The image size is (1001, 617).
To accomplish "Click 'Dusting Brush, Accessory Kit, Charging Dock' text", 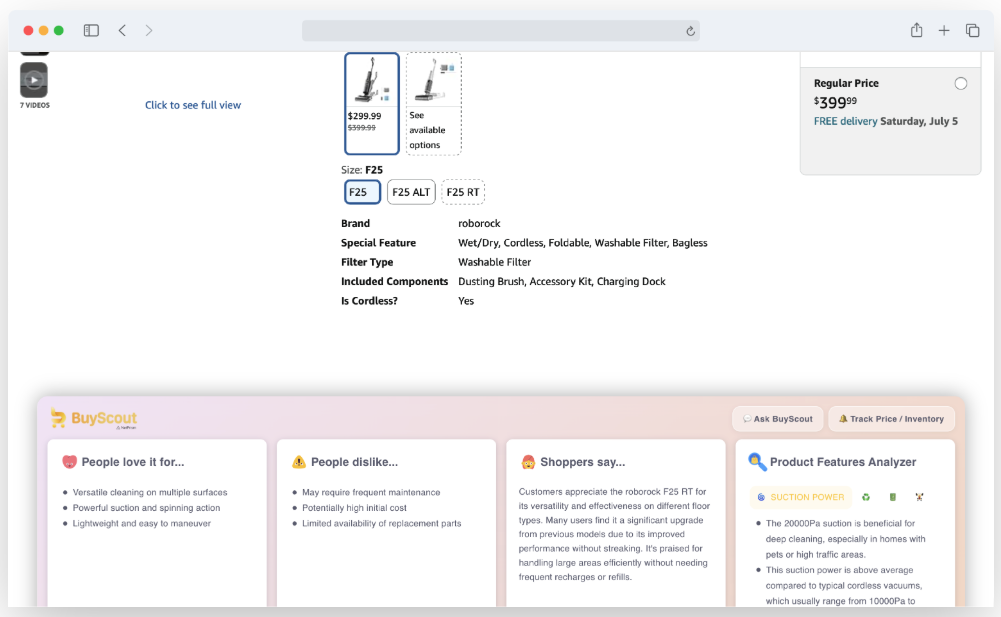I will pos(561,282).
